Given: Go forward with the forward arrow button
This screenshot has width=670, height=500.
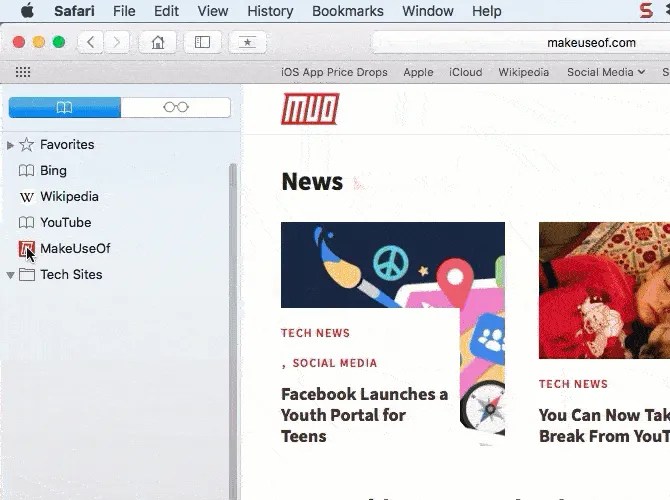Looking at the screenshot, I should (x=116, y=42).
